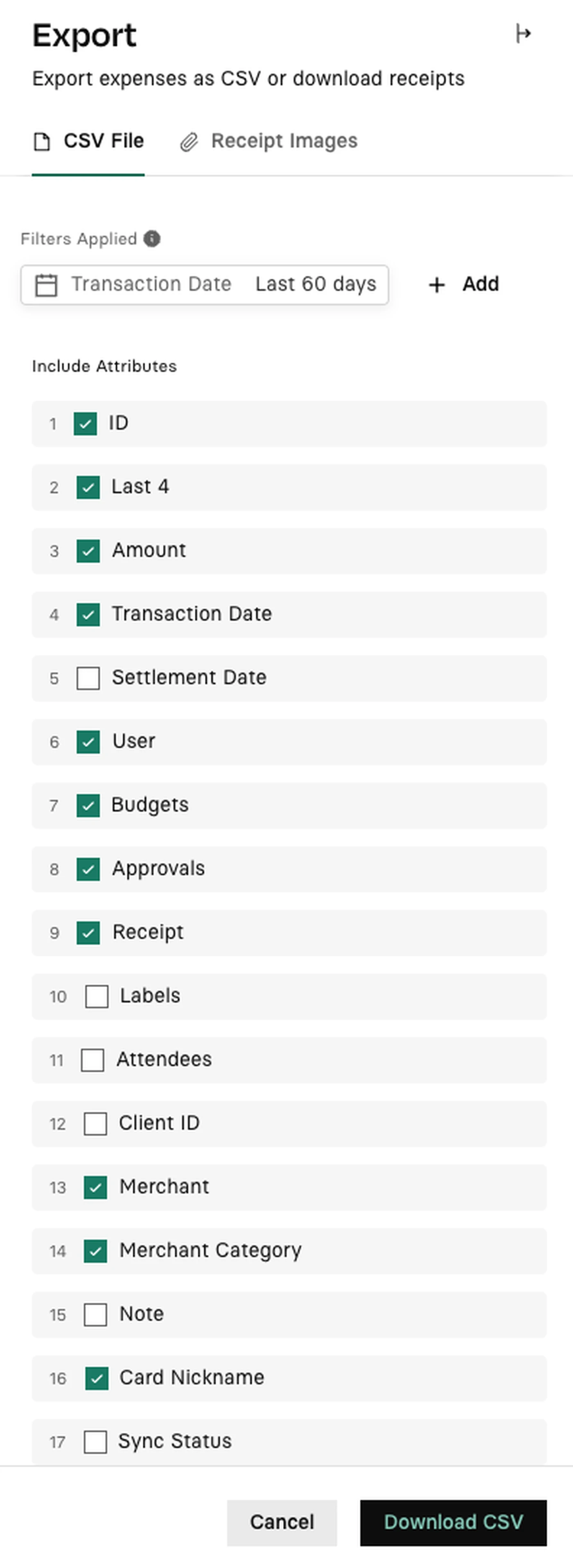The width and height of the screenshot is (573, 1568).
Task: Collapse the Export panel with arrow icon
Action: tap(523, 34)
